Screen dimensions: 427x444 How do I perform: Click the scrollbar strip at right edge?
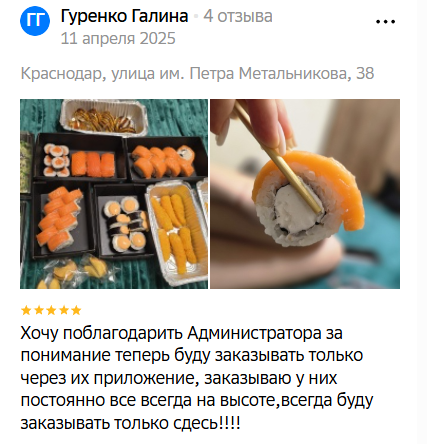coord(422,222)
